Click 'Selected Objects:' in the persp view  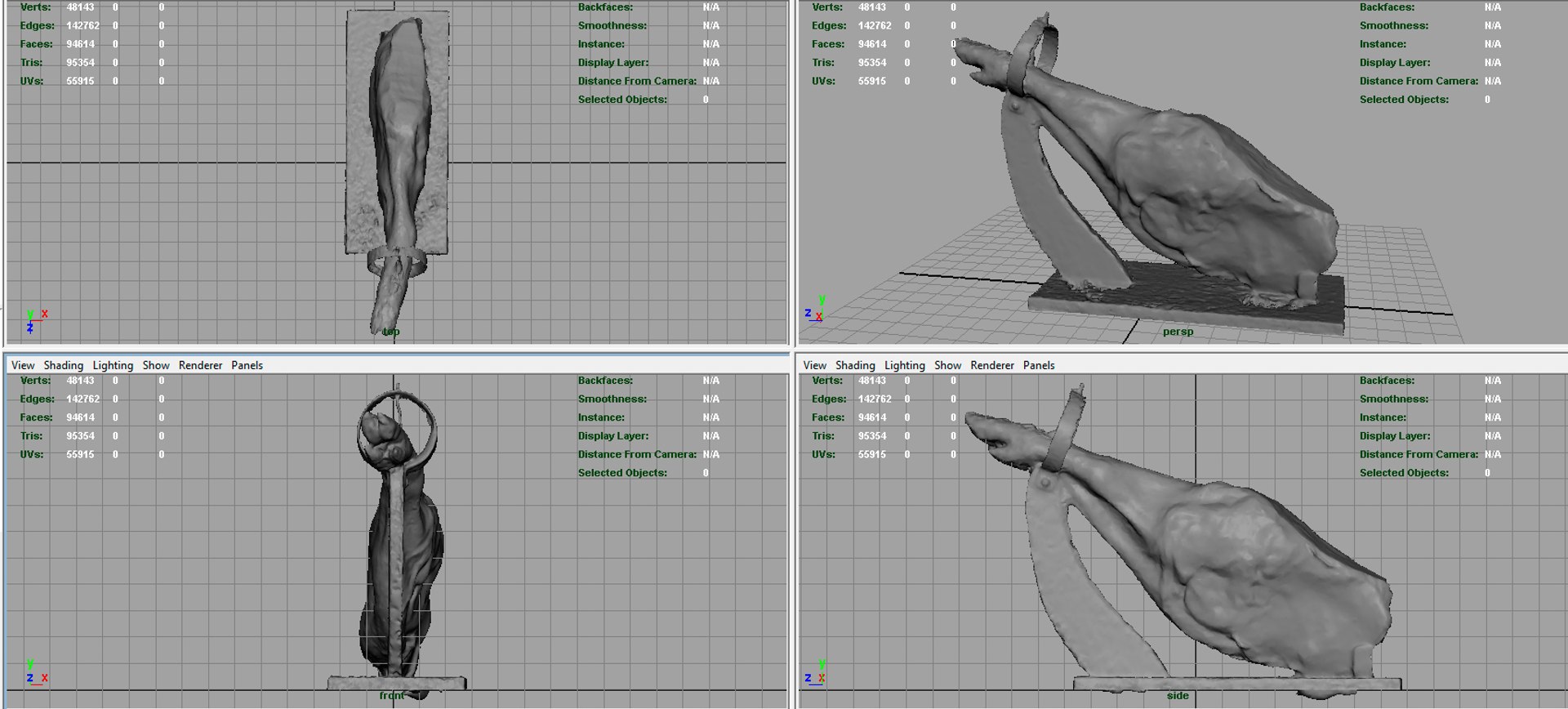(x=1405, y=100)
